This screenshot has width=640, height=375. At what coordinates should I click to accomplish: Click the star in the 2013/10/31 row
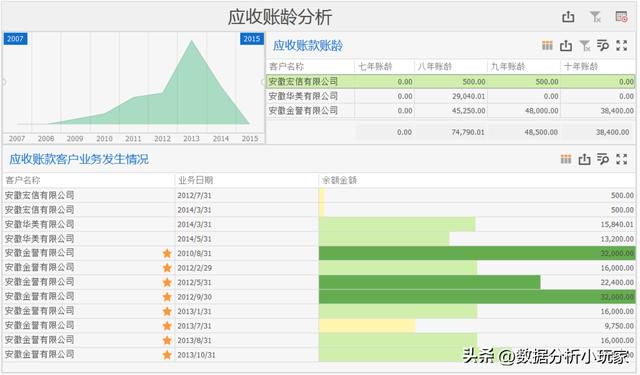pos(167,355)
